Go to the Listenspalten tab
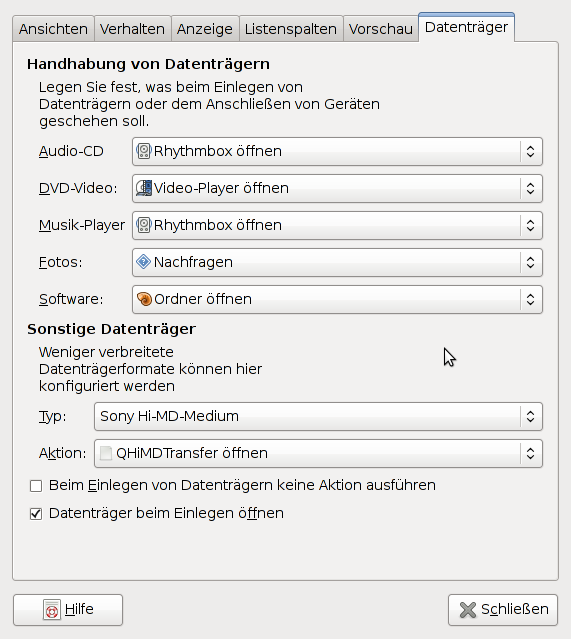The image size is (571, 639). pyautogui.click(x=291, y=29)
